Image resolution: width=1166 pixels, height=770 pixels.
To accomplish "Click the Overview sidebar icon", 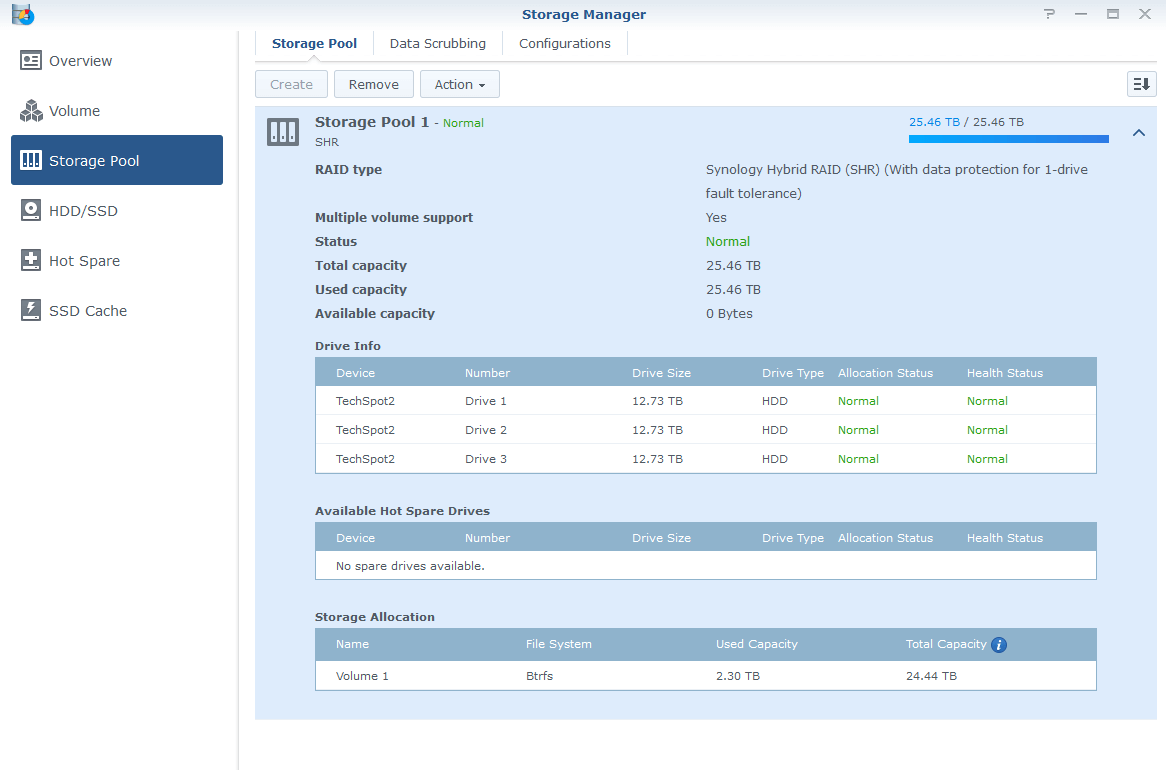I will tap(31, 61).
